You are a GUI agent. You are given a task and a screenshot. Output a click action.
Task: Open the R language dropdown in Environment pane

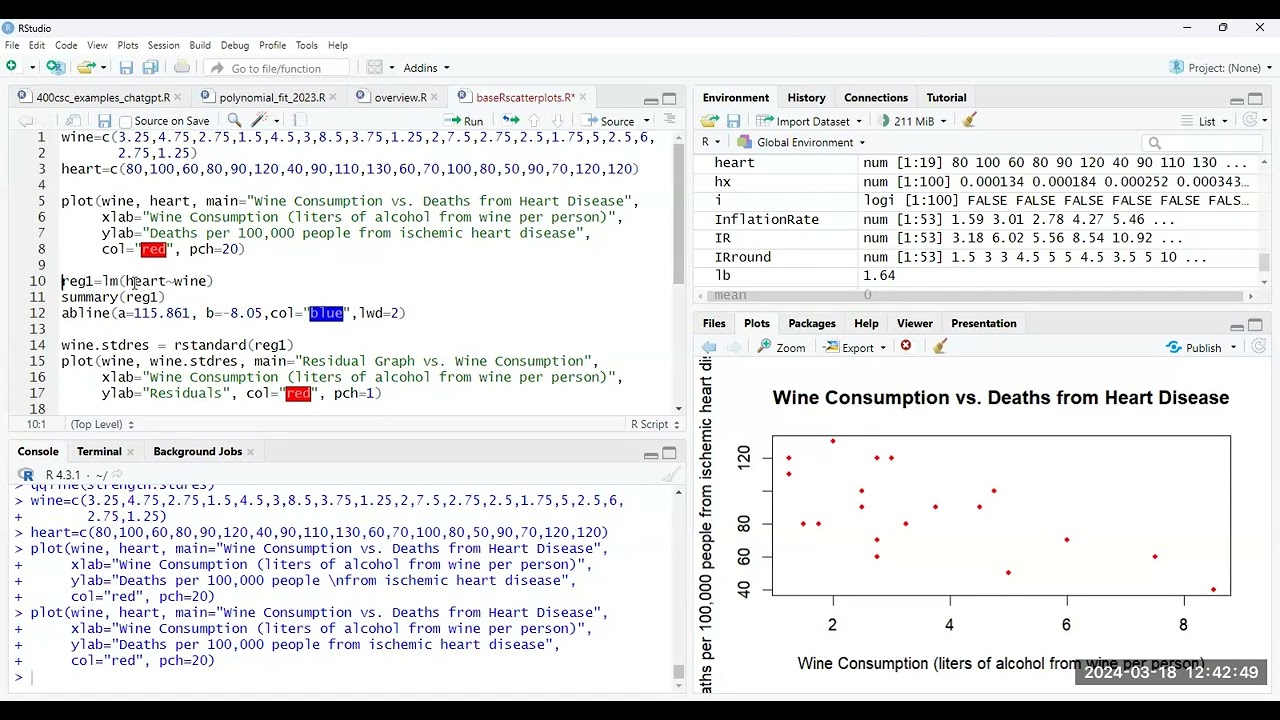(710, 142)
